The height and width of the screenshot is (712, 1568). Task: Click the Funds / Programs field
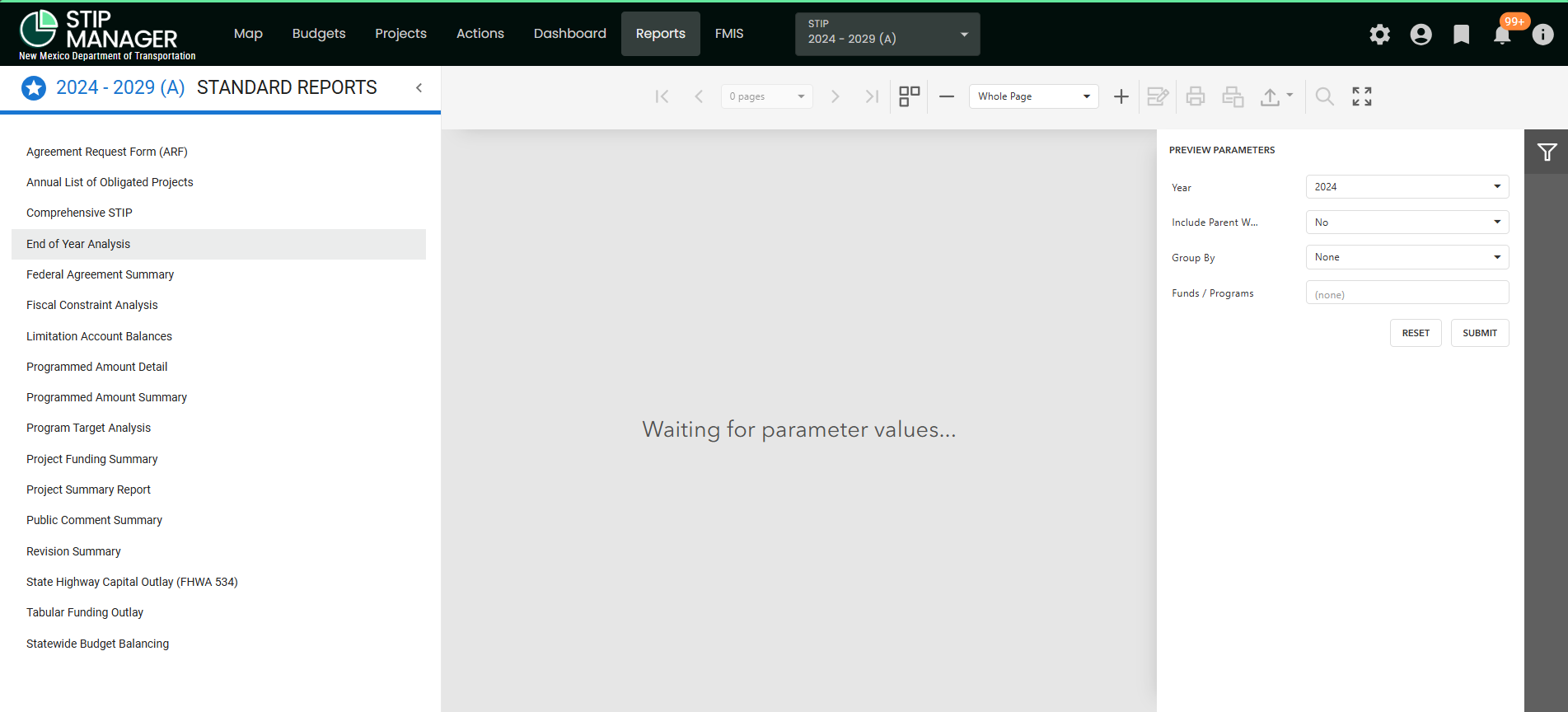tap(1407, 293)
